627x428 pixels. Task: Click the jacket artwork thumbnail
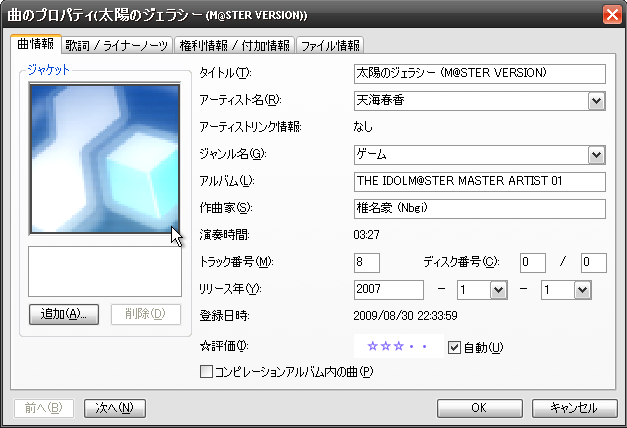(105, 158)
